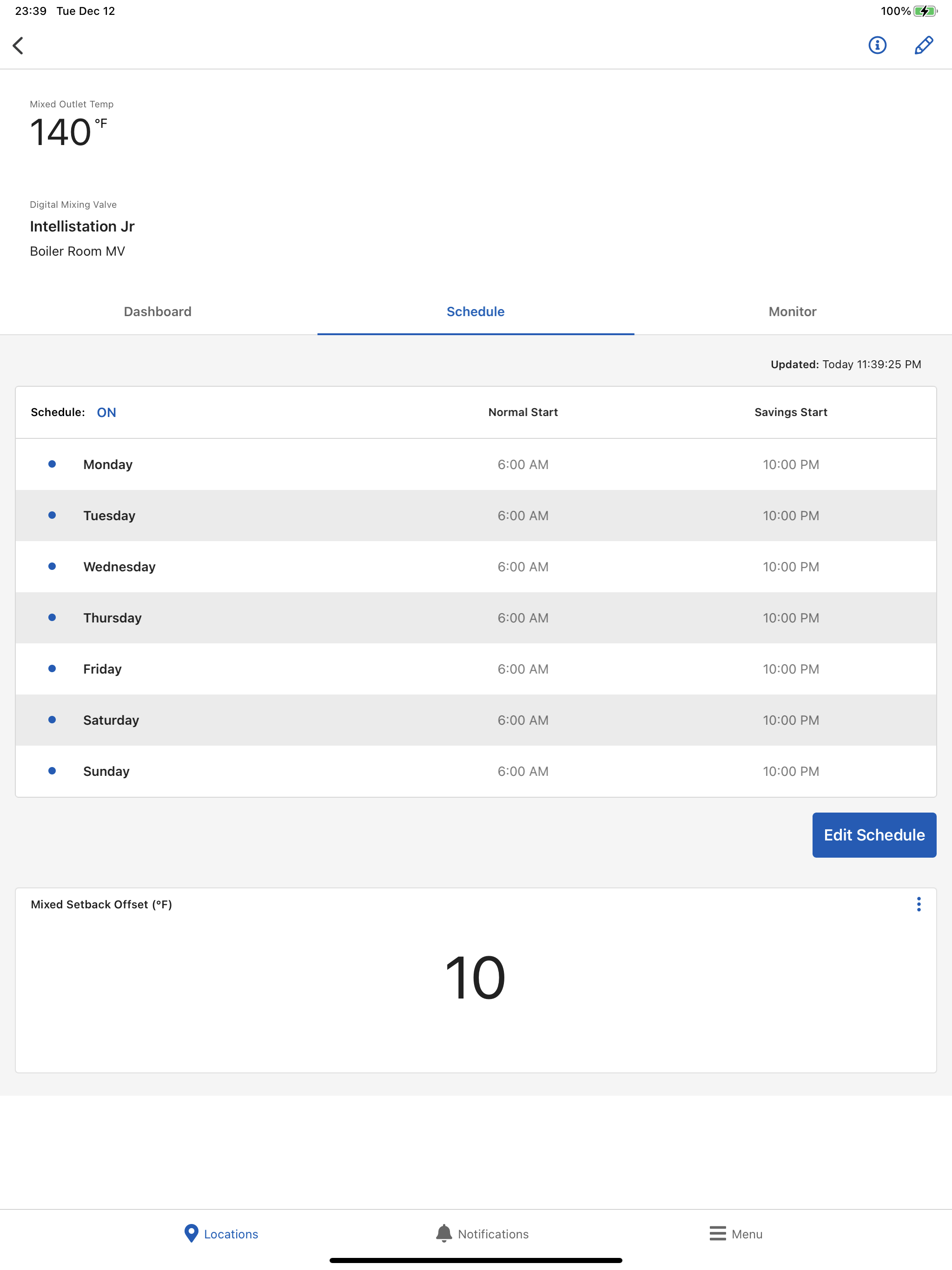Select the Saturday blue dot
The width and height of the screenshot is (952, 1270).
click(52, 720)
